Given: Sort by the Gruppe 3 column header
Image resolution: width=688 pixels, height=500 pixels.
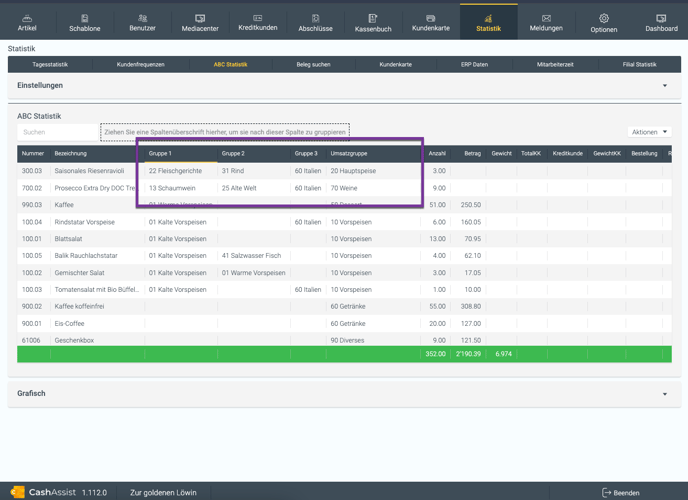Looking at the screenshot, I should click(x=306, y=154).
